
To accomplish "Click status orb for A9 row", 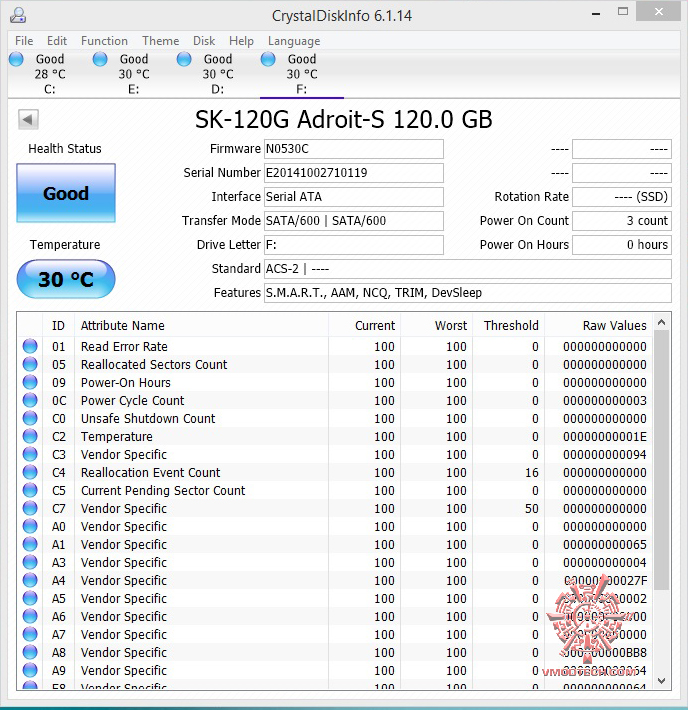I will coord(30,670).
